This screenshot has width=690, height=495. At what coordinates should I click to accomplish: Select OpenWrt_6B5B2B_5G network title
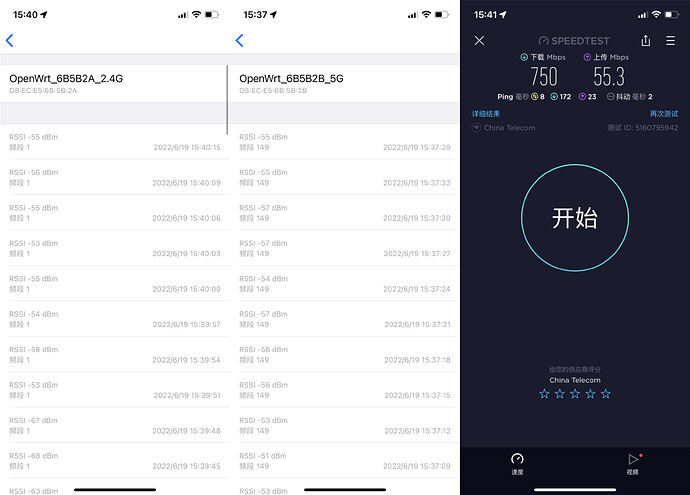click(291, 78)
